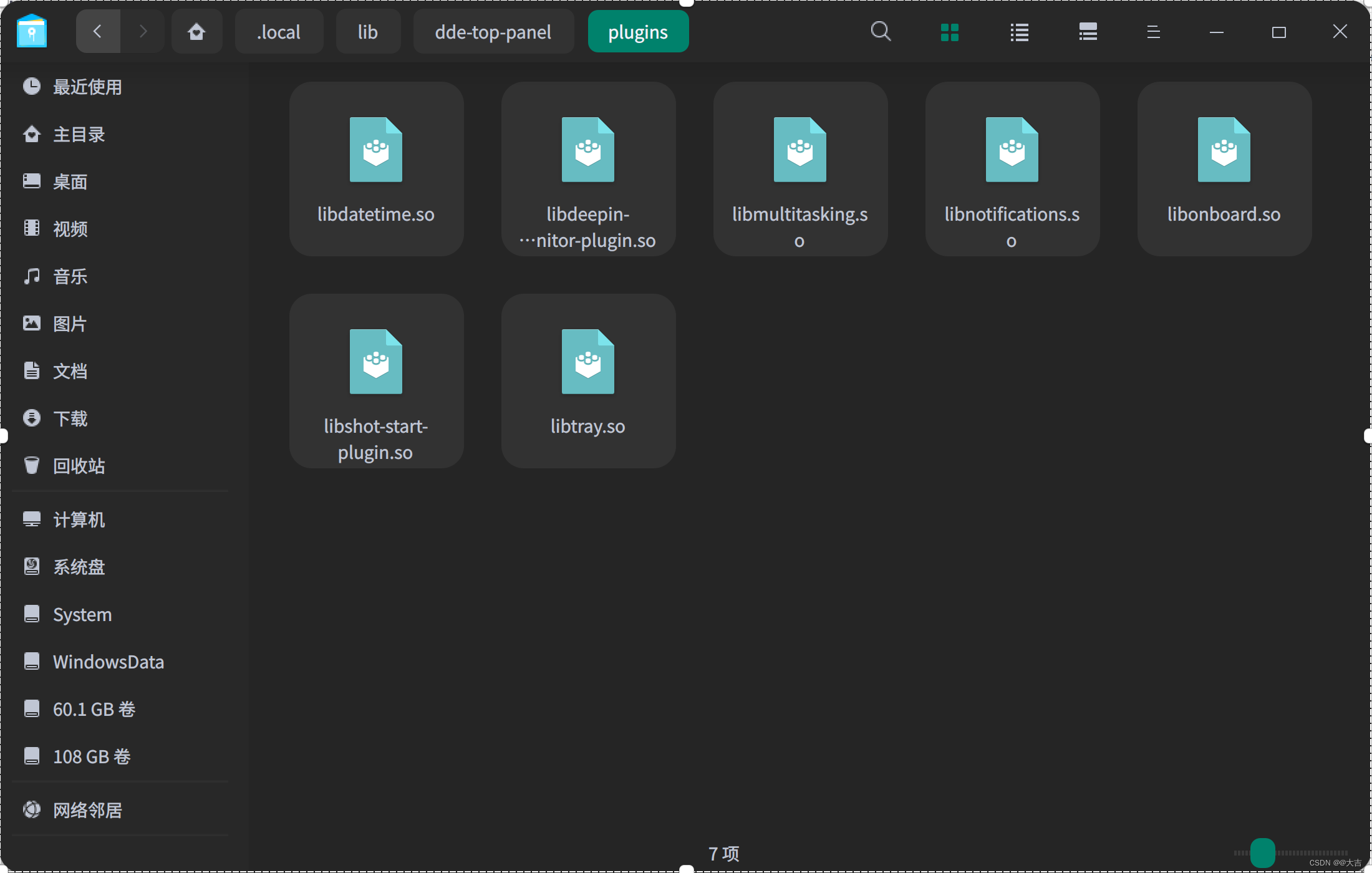Image resolution: width=1372 pixels, height=873 pixels.
Task: Select the plugins breadcrumb button
Action: pos(638,32)
